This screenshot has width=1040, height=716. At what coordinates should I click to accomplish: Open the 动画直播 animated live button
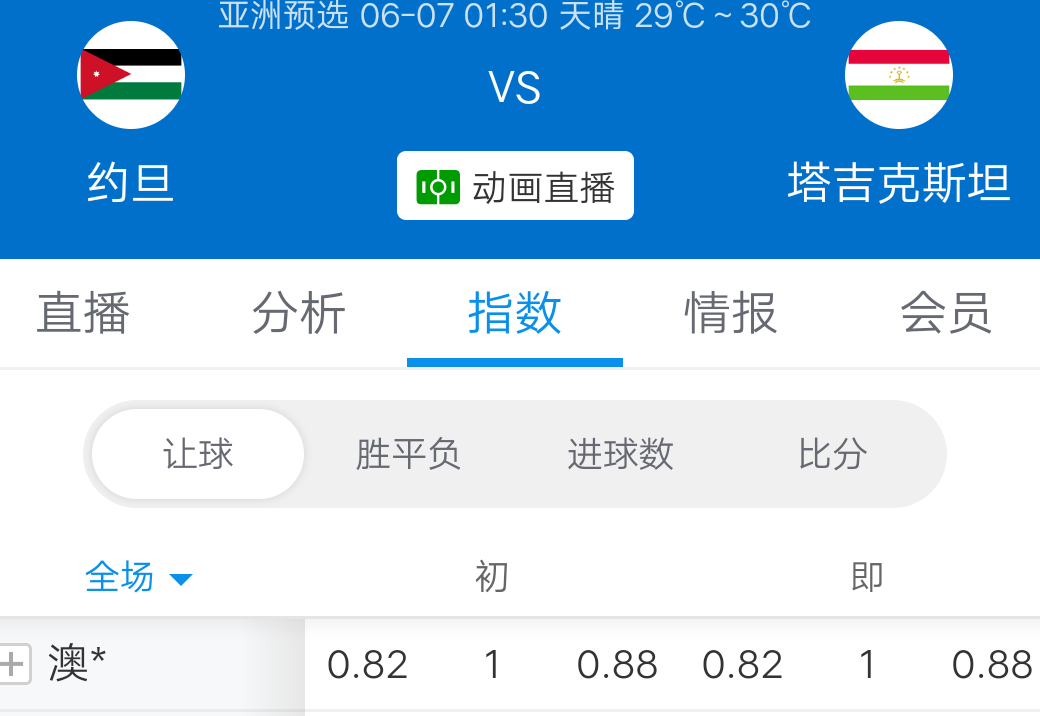point(515,186)
